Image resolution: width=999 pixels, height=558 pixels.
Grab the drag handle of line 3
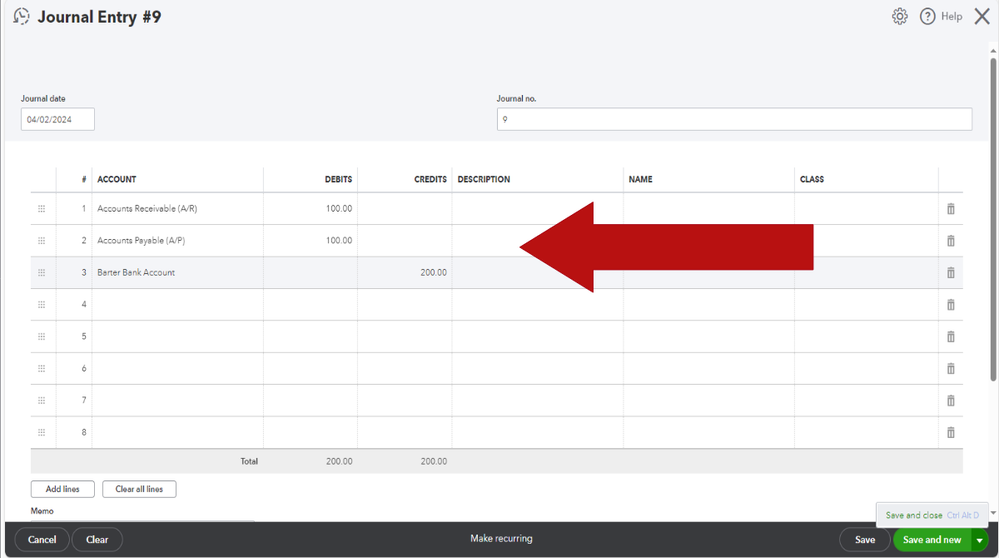coord(41,273)
